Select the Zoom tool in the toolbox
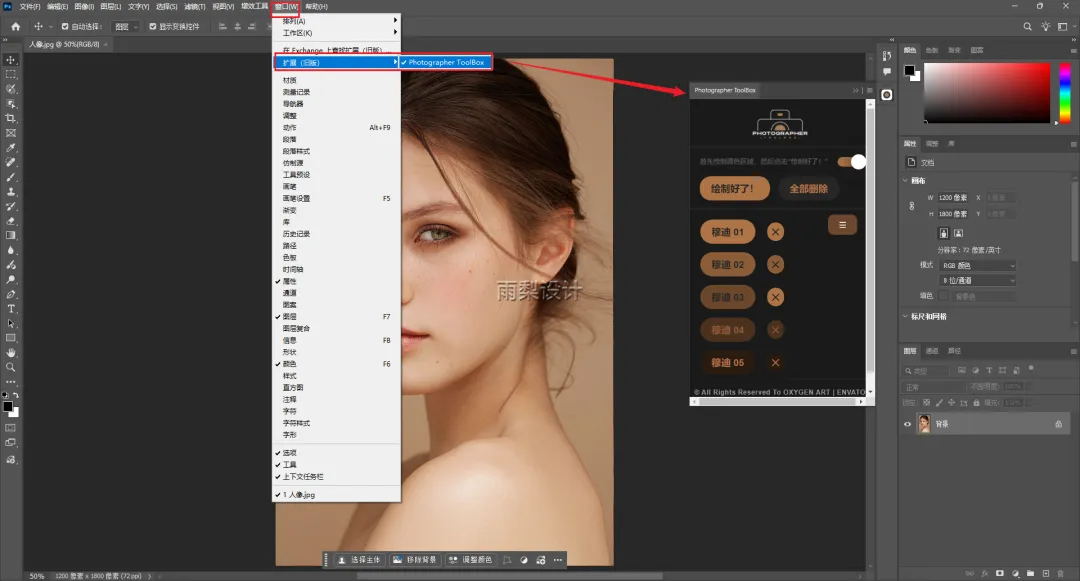 [11, 367]
